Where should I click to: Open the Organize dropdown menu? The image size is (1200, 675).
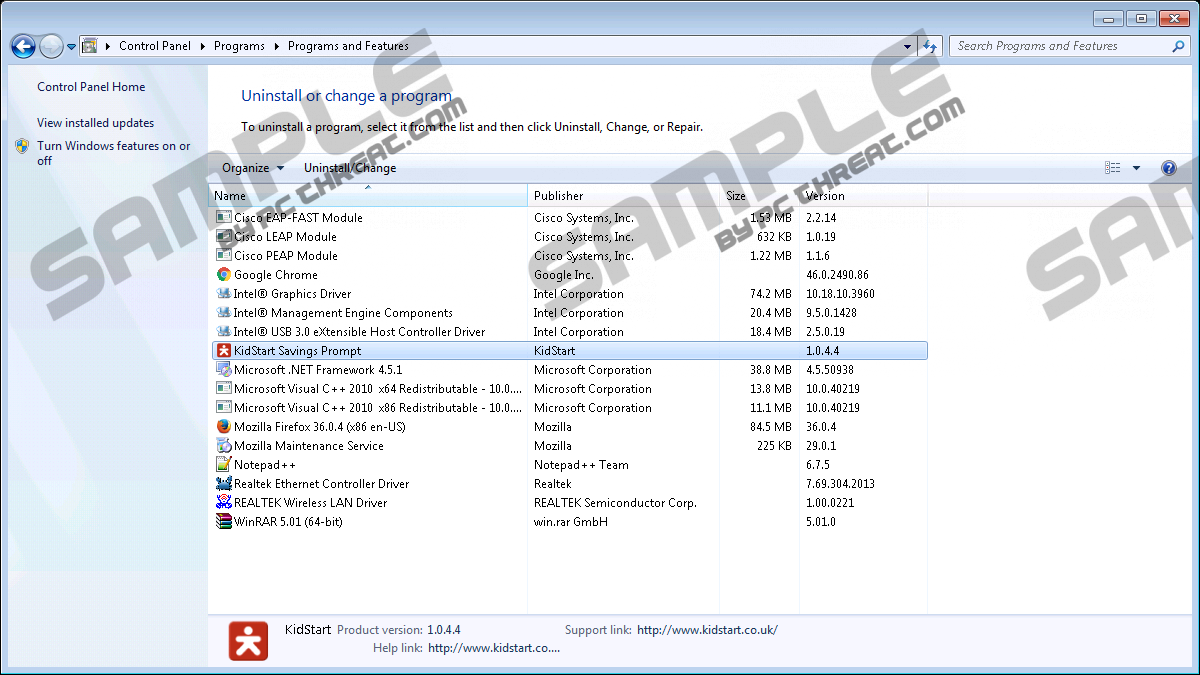[252, 168]
